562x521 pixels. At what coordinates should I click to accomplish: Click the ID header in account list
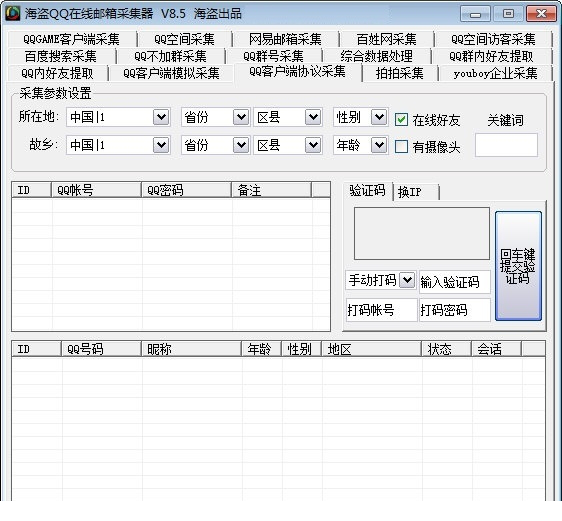point(32,190)
